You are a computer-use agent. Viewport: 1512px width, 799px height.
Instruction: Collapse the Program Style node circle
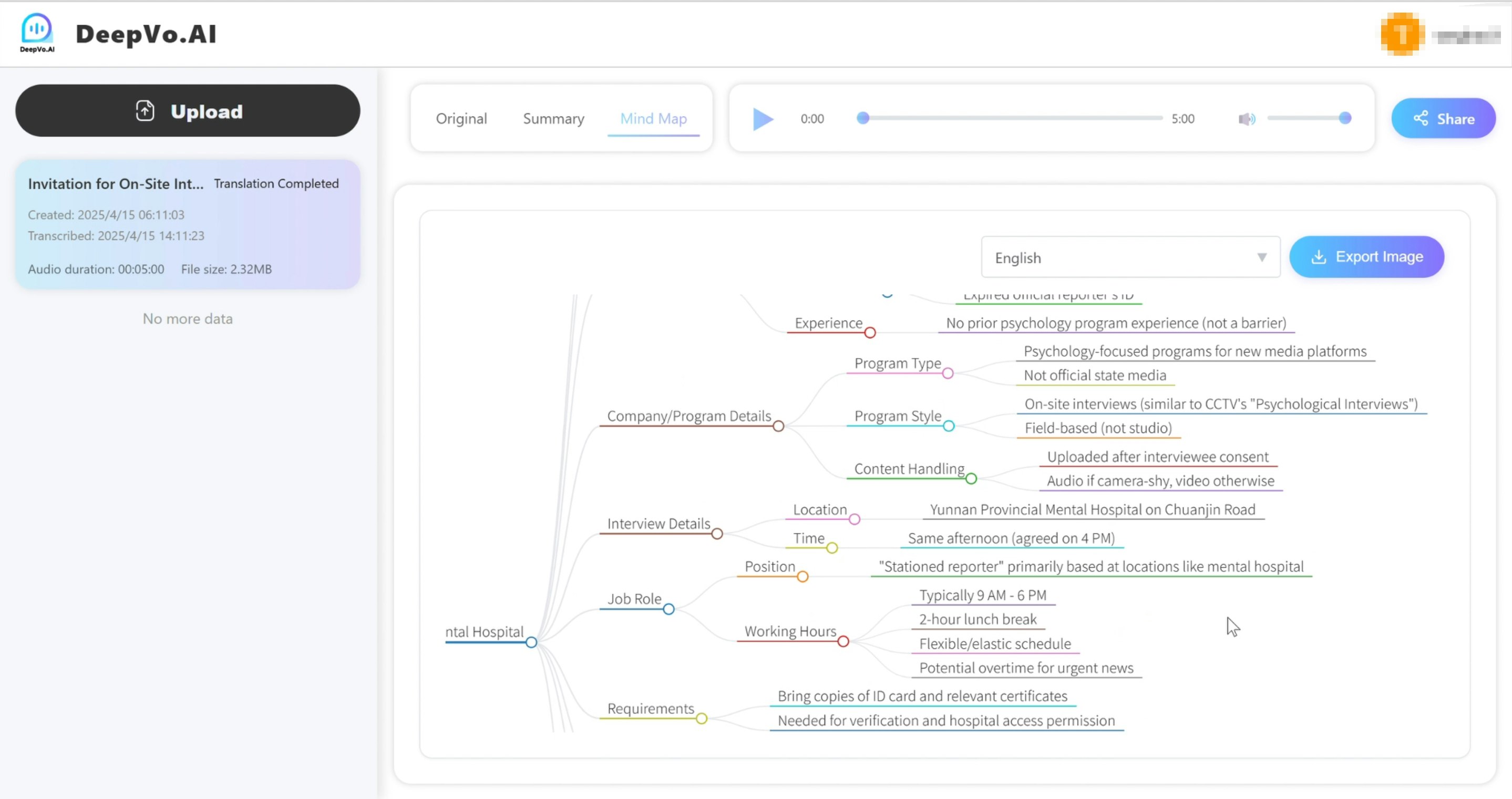pyautogui.click(x=949, y=427)
